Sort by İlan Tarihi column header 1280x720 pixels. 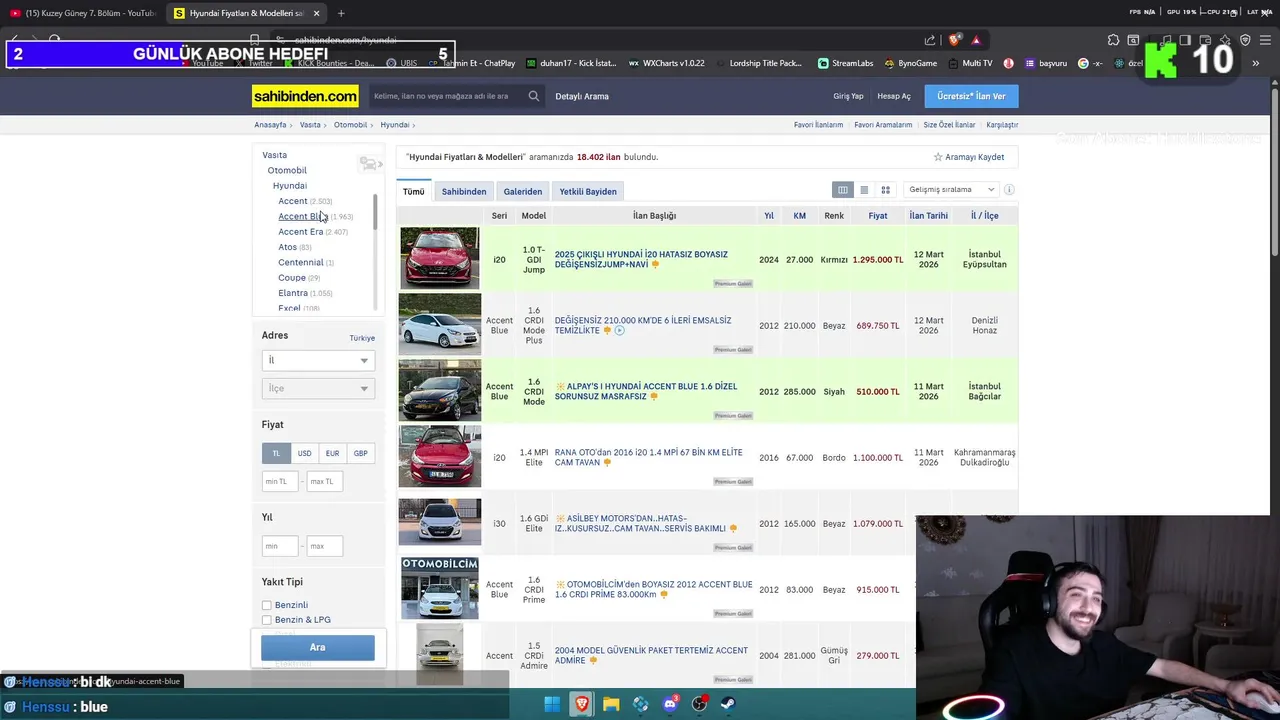pos(929,216)
